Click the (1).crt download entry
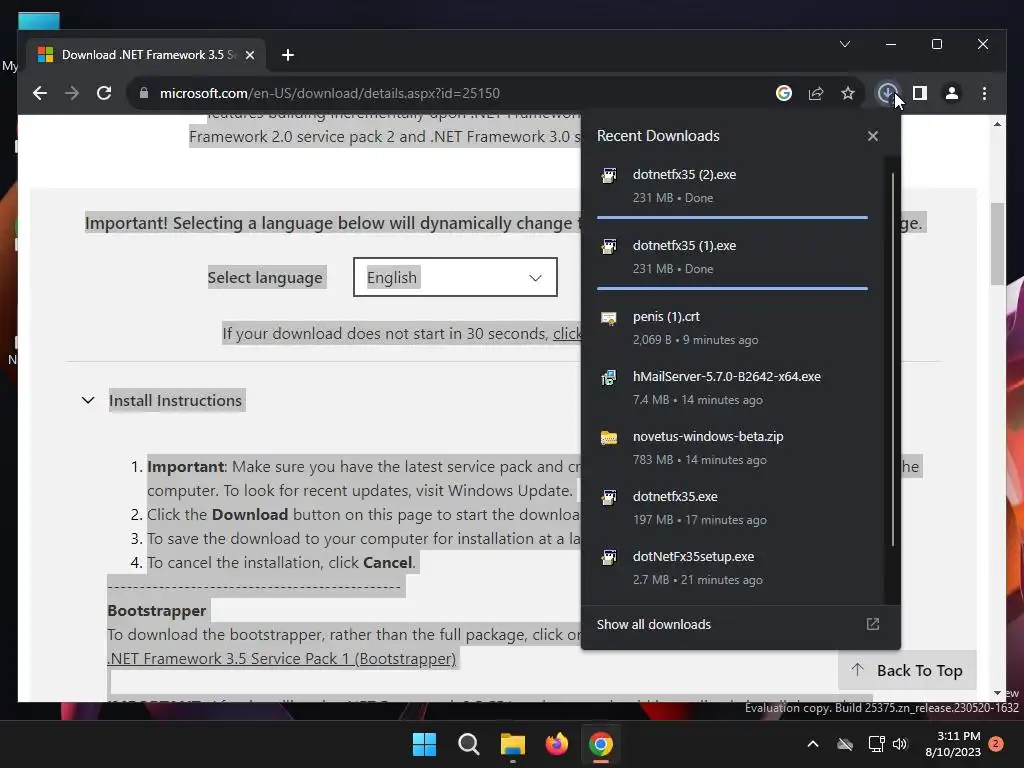 pos(732,328)
